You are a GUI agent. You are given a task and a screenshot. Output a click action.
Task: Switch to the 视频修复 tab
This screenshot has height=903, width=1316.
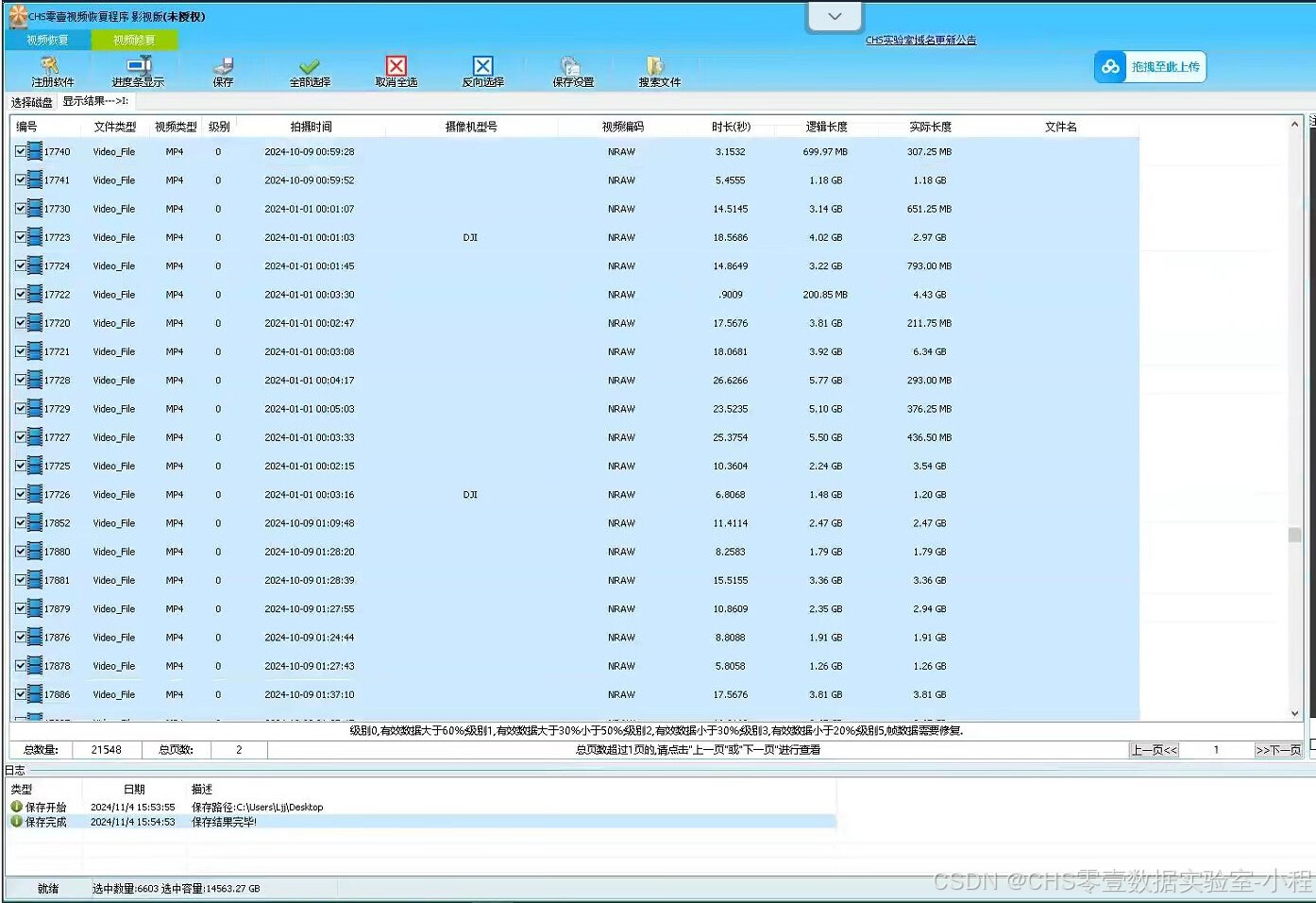[x=134, y=40]
